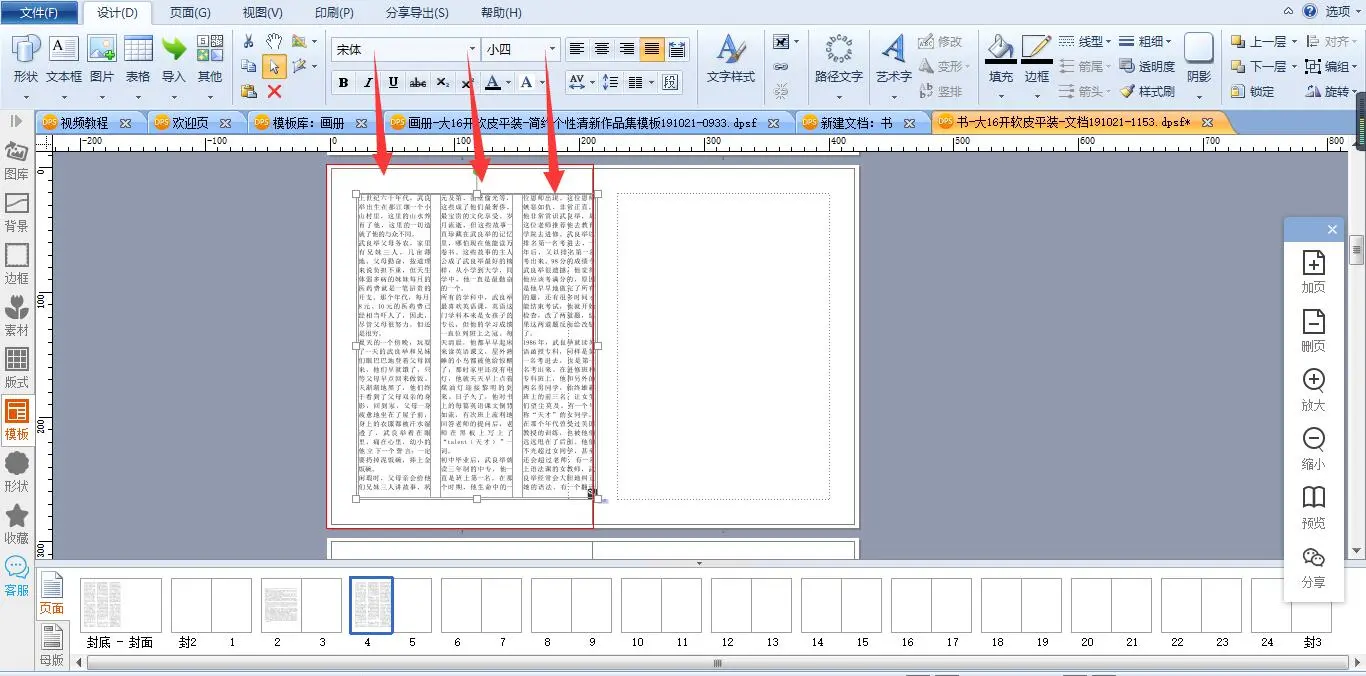1366x676 pixels.
Task: Click the paste clipboard icon
Action: tap(249, 91)
